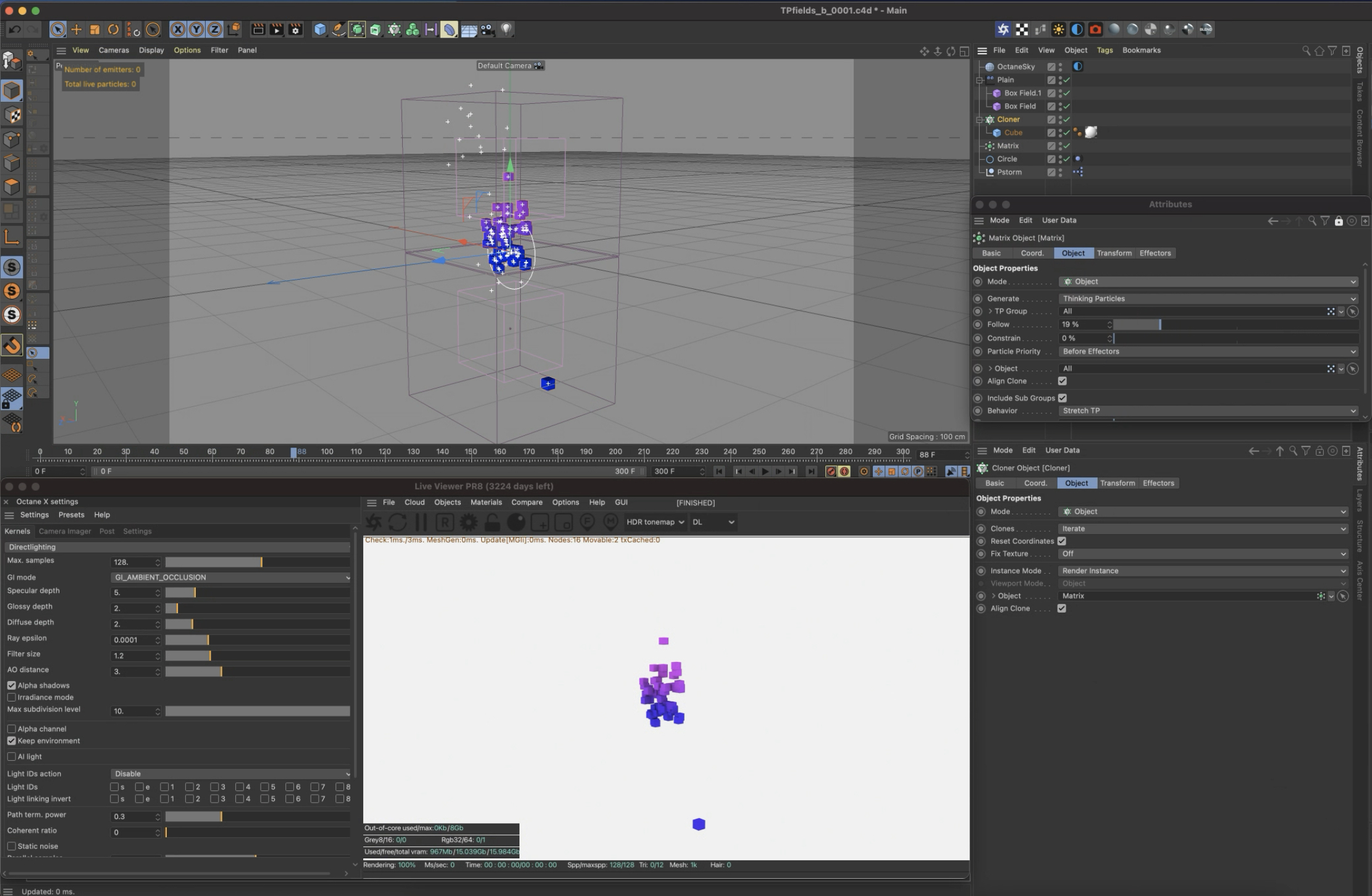Select the Rotate tool in top toolbar
The height and width of the screenshot is (896, 1372).
click(113, 29)
